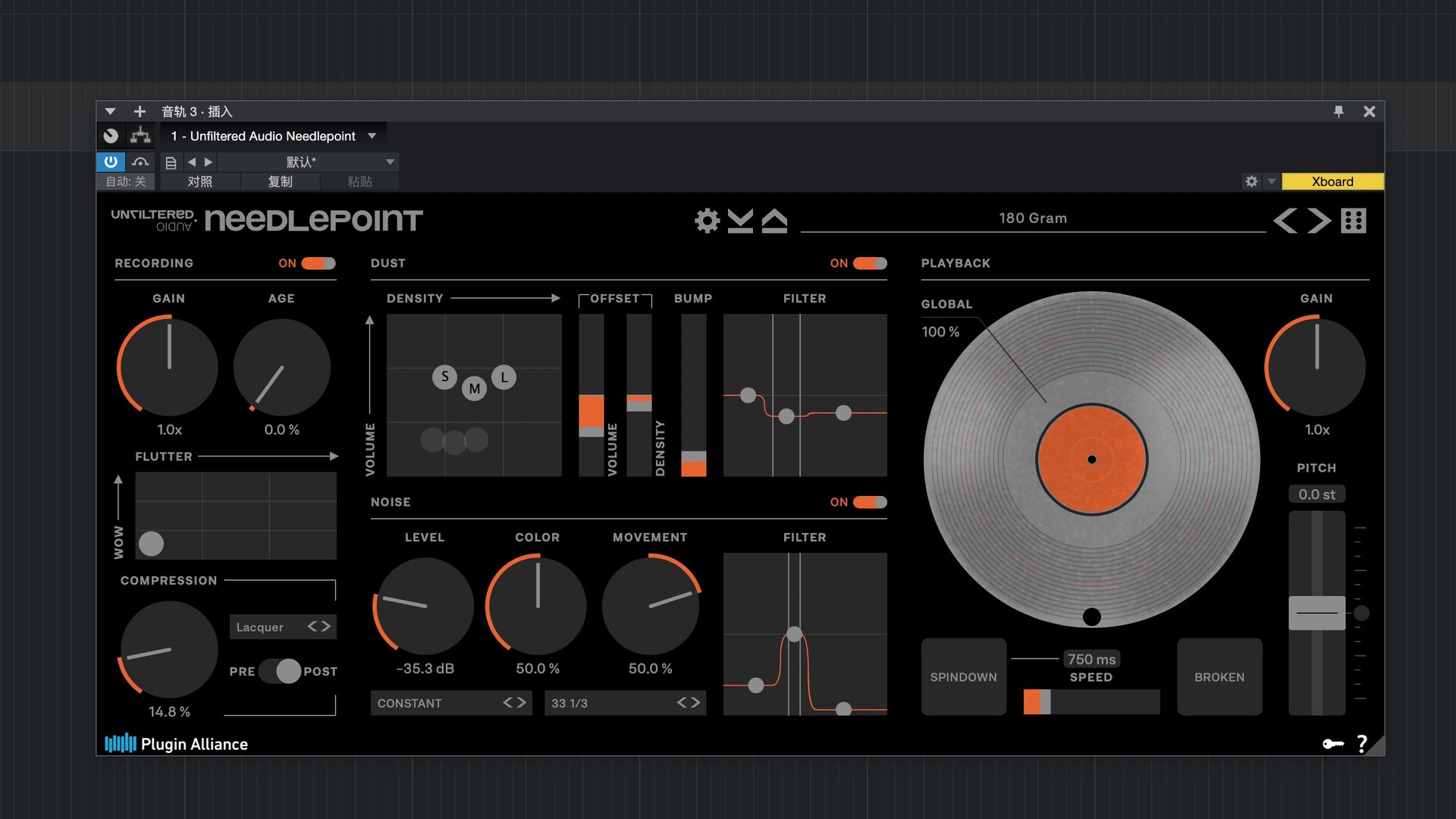
Task: Click the vinyl record orange label
Action: click(1091, 460)
